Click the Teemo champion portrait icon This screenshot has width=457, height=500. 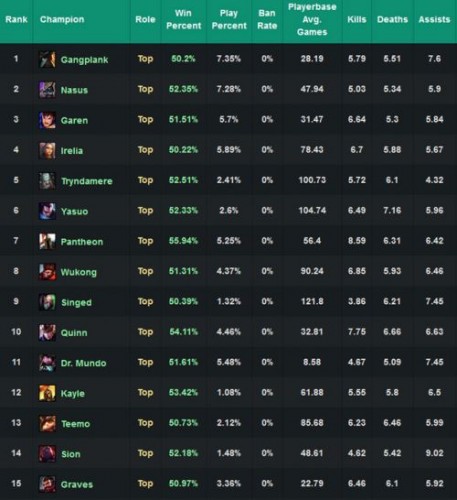click(x=47, y=423)
